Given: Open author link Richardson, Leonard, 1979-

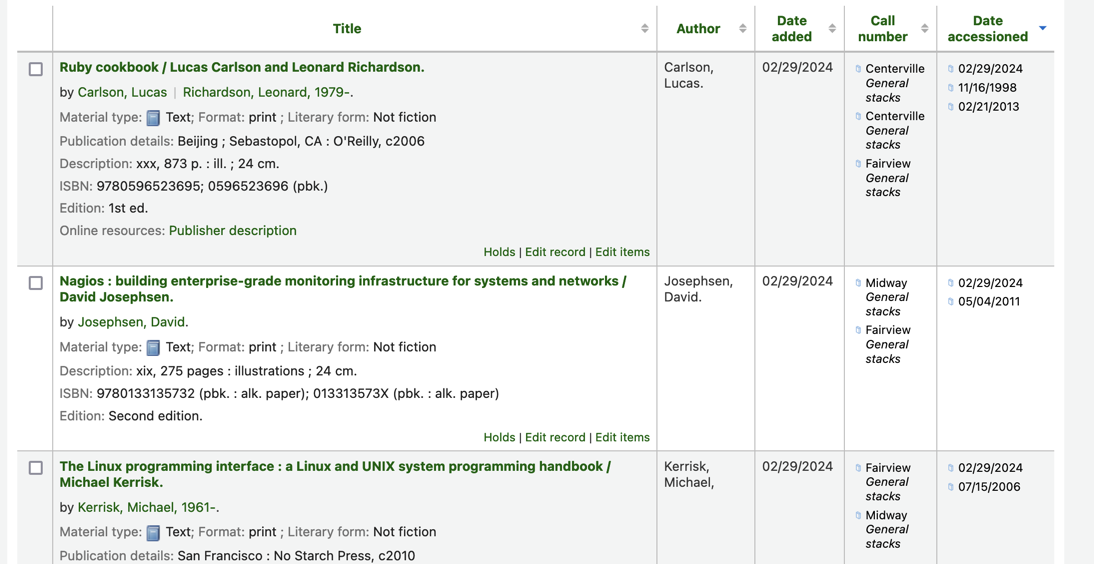Looking at the screenshot, I should tap(267, 92).
